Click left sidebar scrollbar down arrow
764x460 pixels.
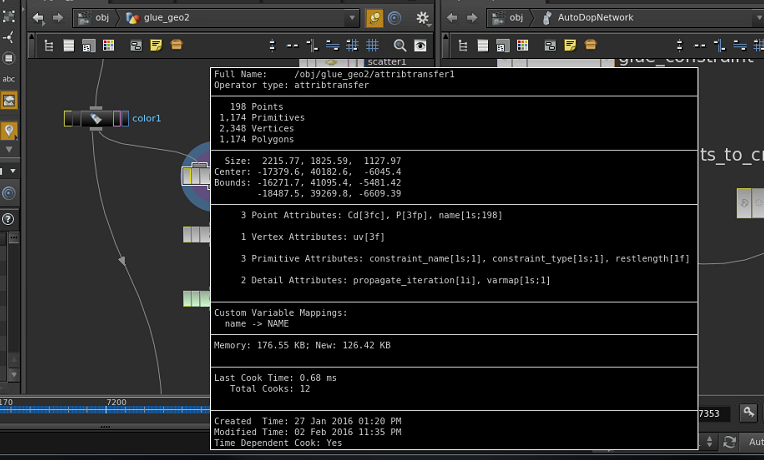[14, 374]
